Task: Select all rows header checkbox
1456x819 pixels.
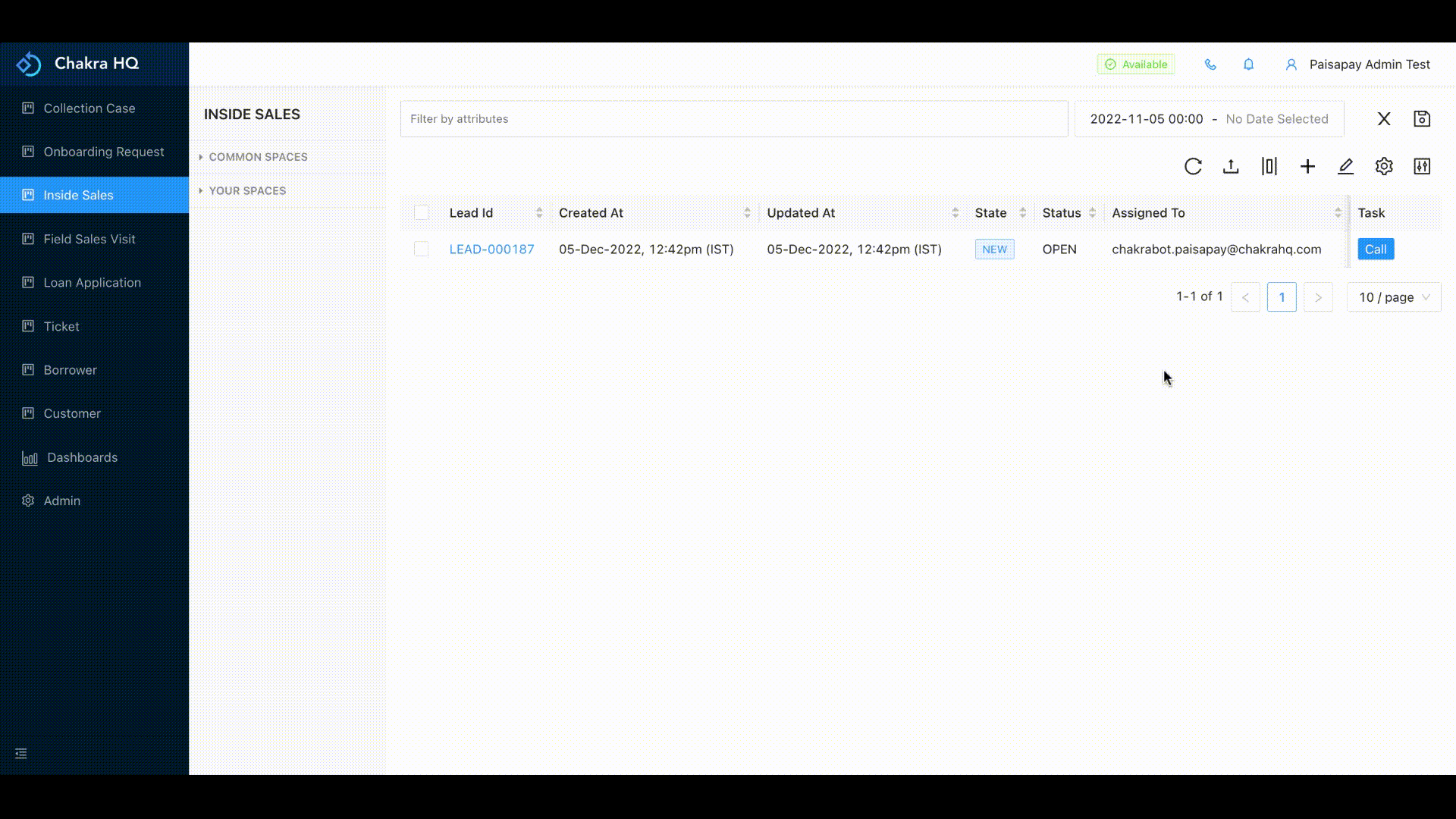Action: (422, 213)
